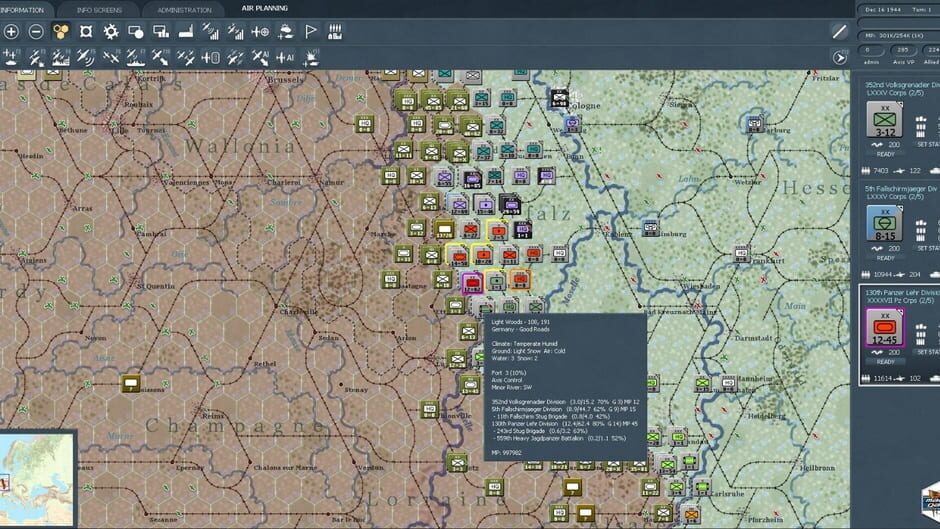Select the 352nd Volksgrenadier unit counter

(884, 119)
